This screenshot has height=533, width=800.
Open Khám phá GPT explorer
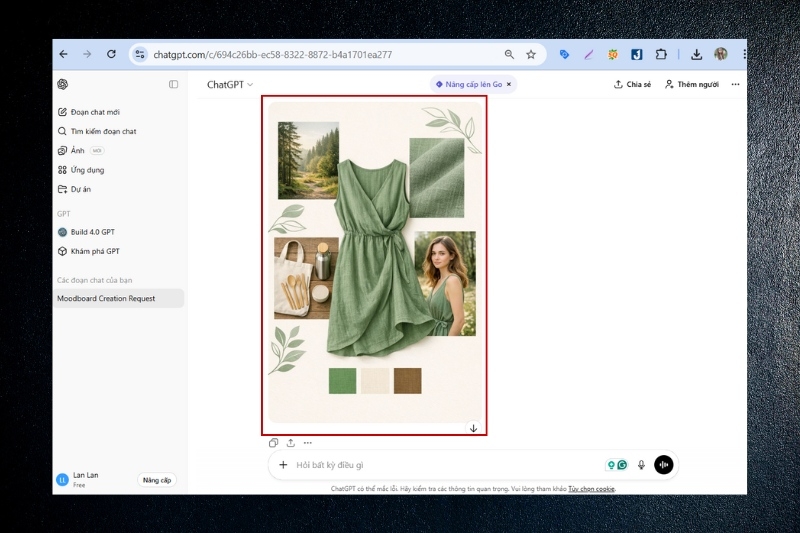point(94,251)
